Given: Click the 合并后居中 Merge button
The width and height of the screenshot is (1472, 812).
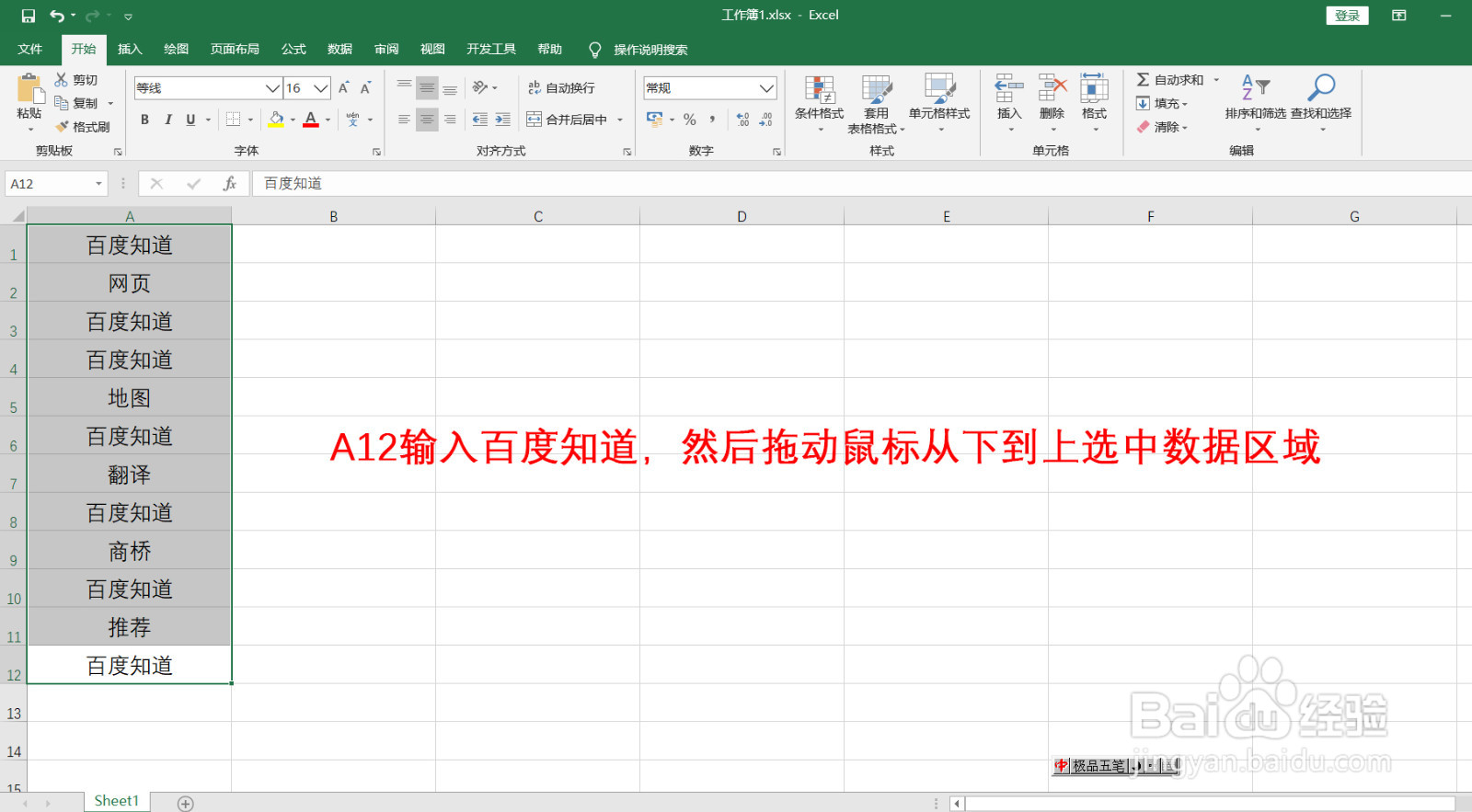Looking at the screenshot, I should coord(567,120).
